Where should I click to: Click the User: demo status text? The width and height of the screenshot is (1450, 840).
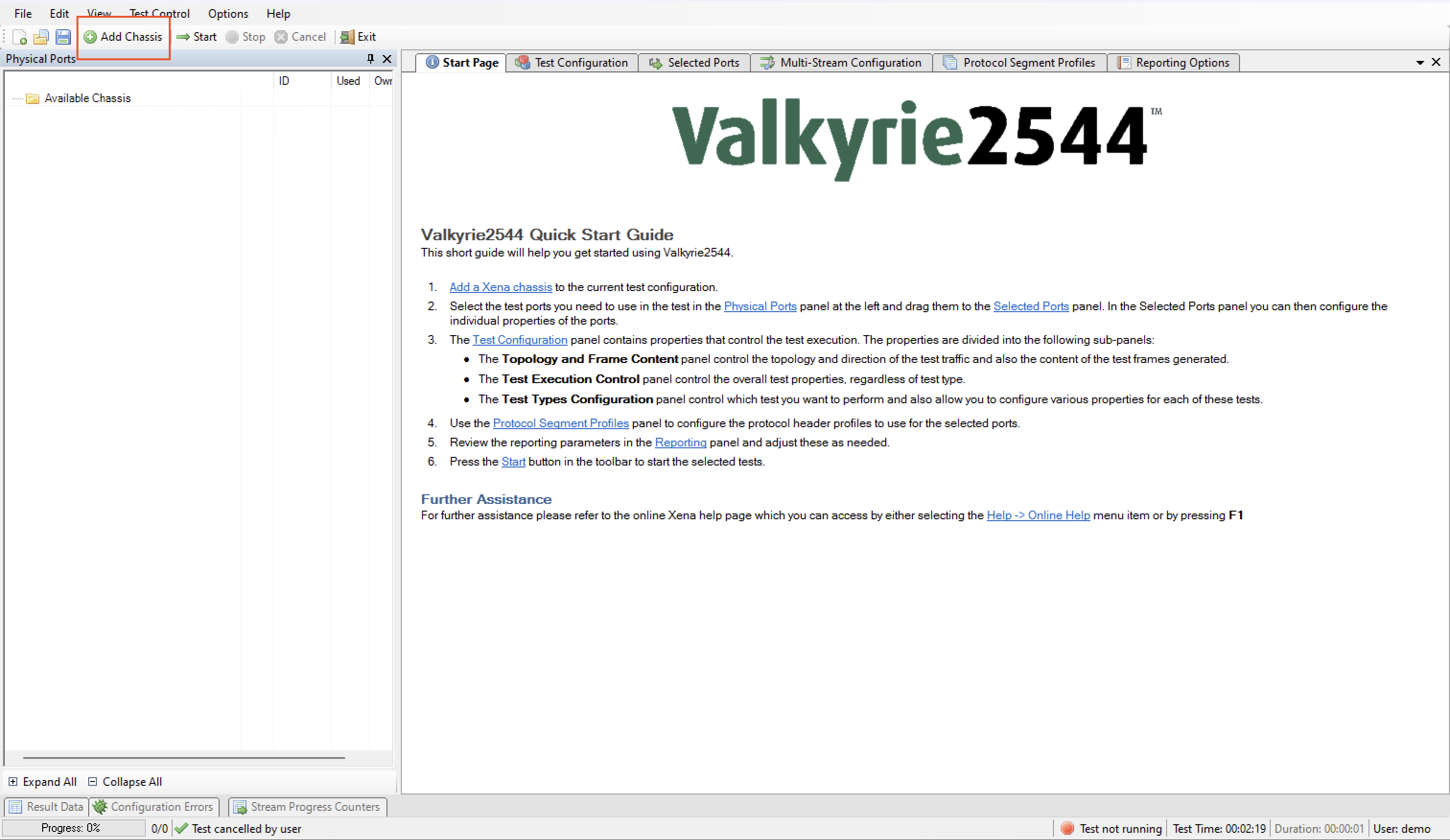point(1402,828)
